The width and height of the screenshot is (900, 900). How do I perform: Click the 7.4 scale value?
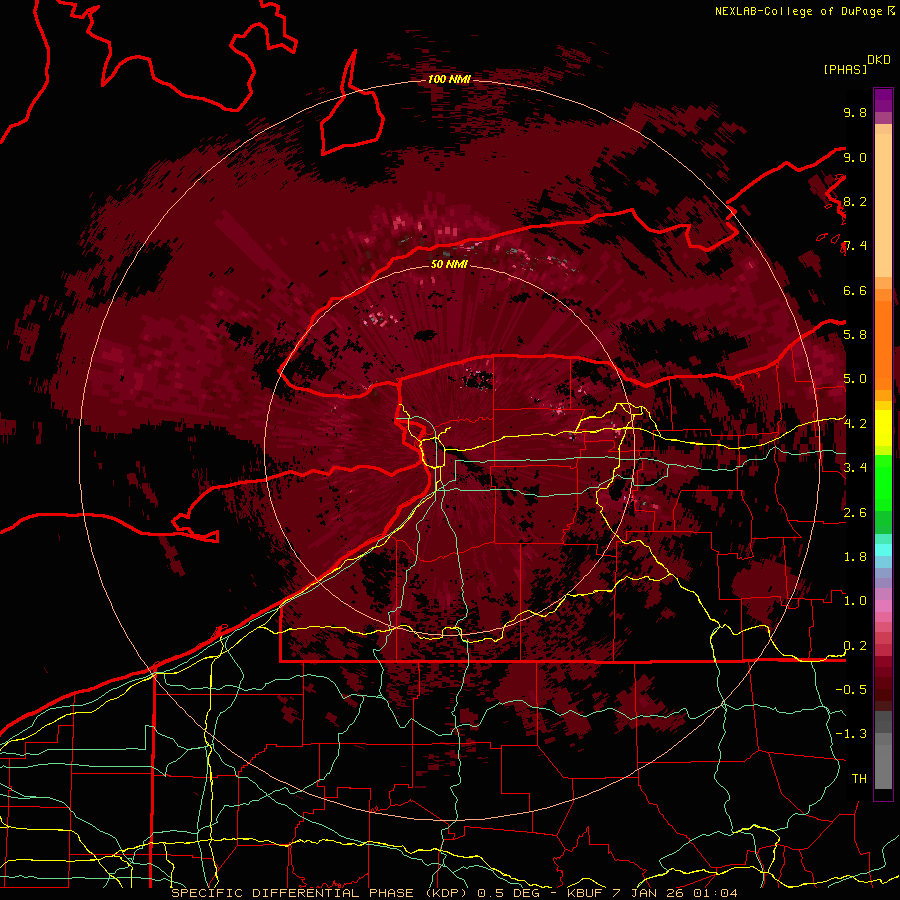(x=855, y=246)
